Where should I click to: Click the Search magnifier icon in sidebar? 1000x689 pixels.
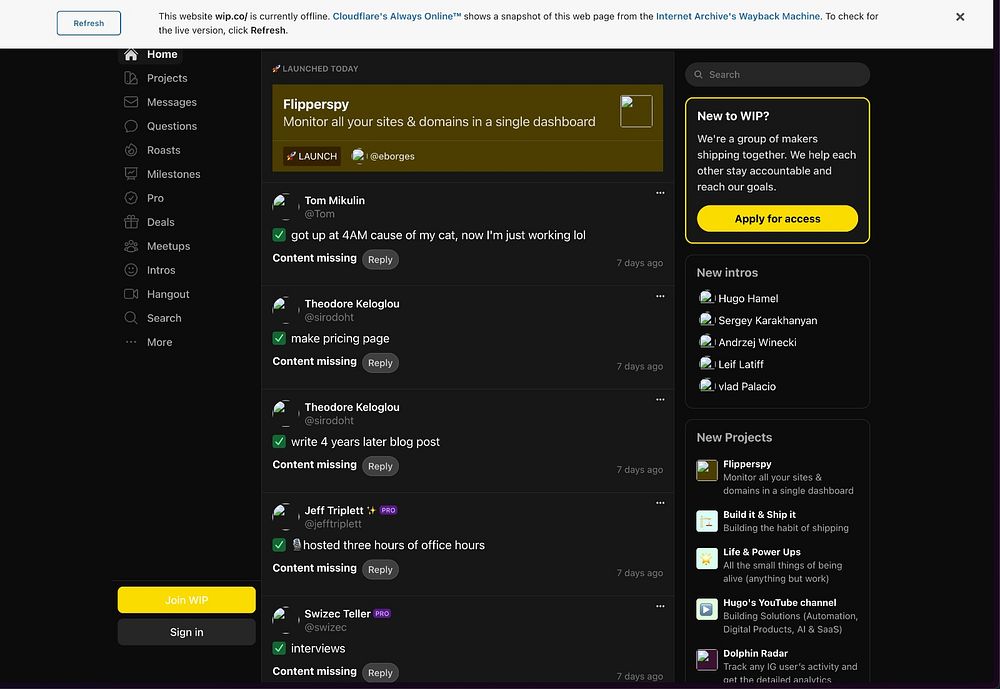pos(131,318)
